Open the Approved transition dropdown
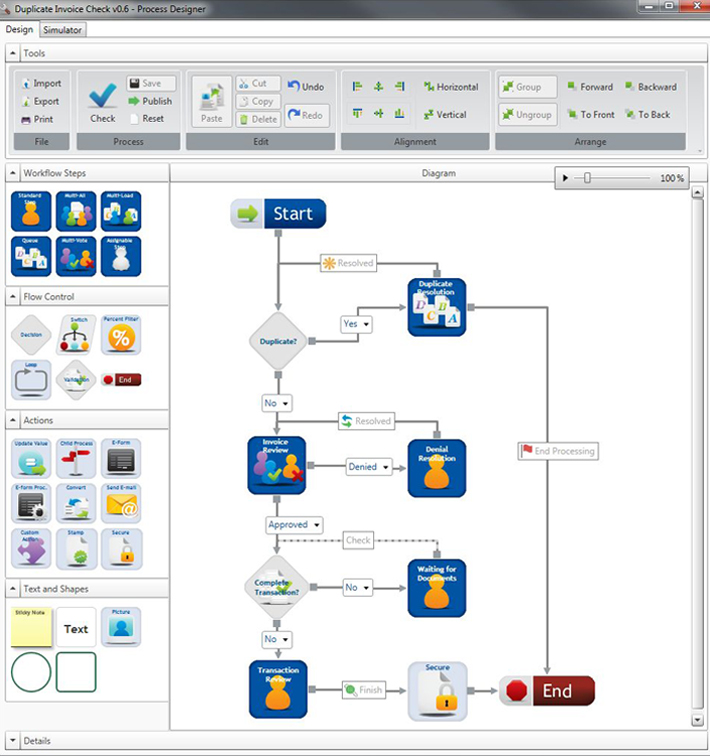The width and height of the screenshot is (710, 756). point(317,525)
